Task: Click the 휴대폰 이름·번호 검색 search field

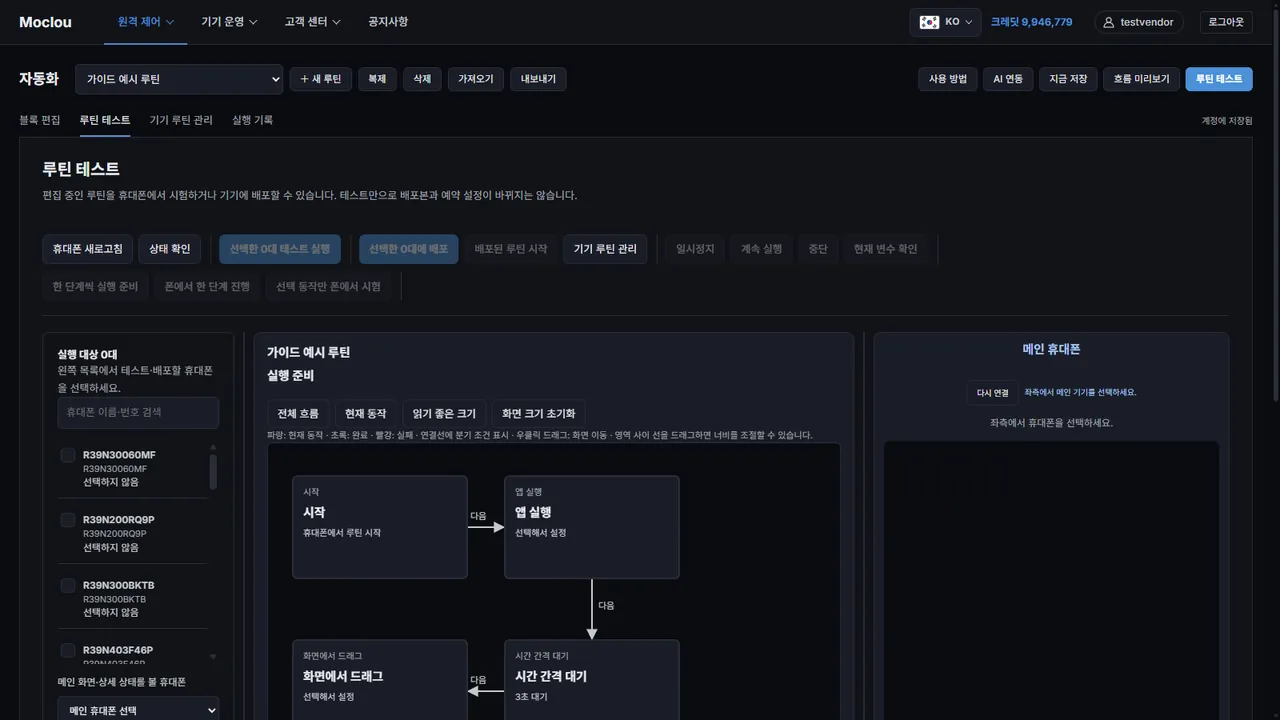Action: (138, 412)
